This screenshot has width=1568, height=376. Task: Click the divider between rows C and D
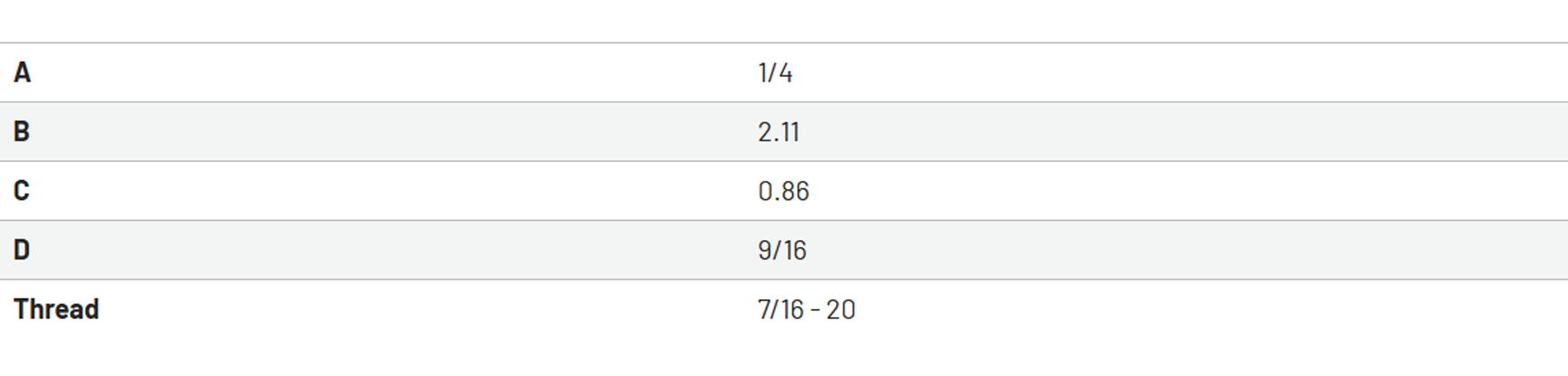[784, 220]
